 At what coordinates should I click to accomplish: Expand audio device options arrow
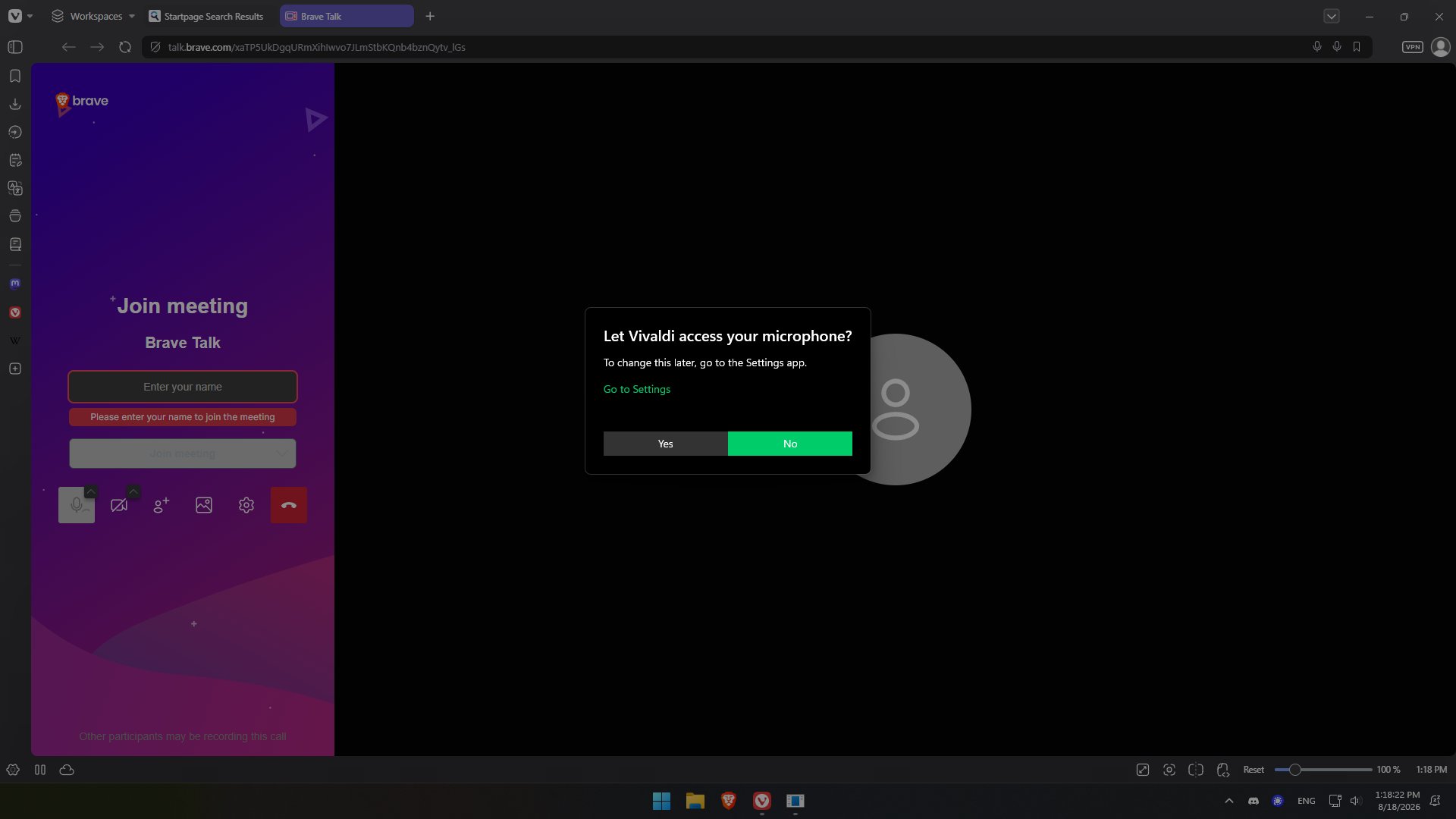point(90,491)
